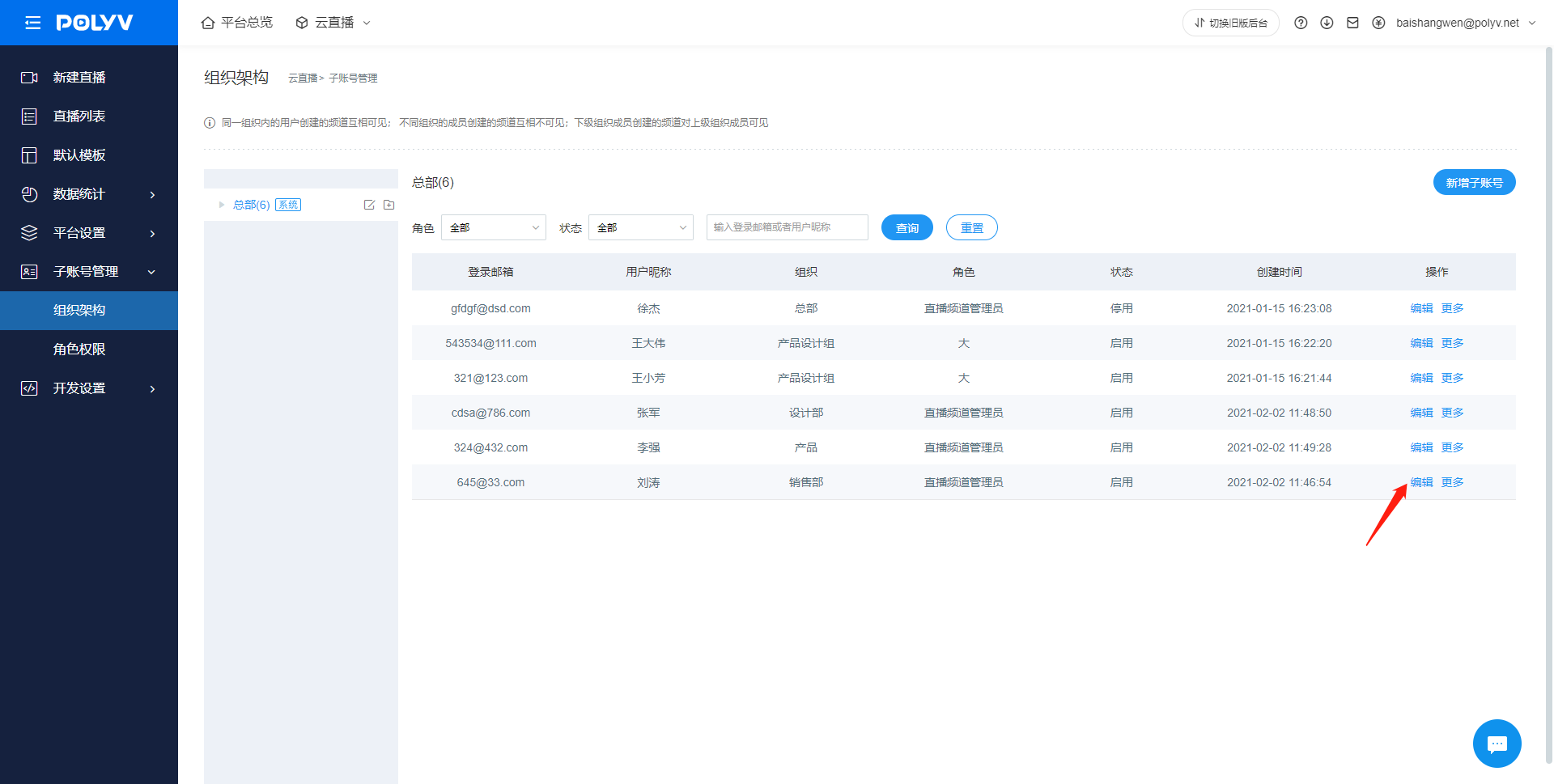Image resolution: width=1554 pixels, height=784 pixels.
Task: Click the 查询 search button
Action: (907, 227)
